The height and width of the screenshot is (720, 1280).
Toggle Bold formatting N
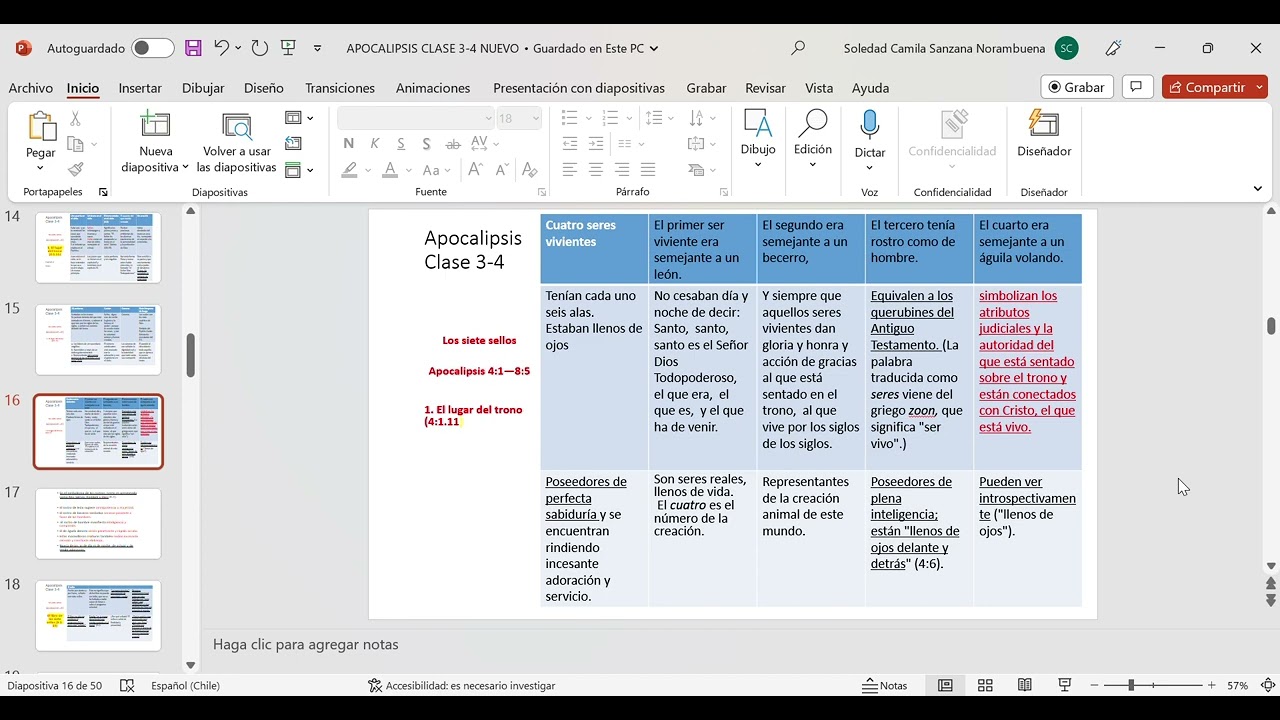[x=348, y=144]
